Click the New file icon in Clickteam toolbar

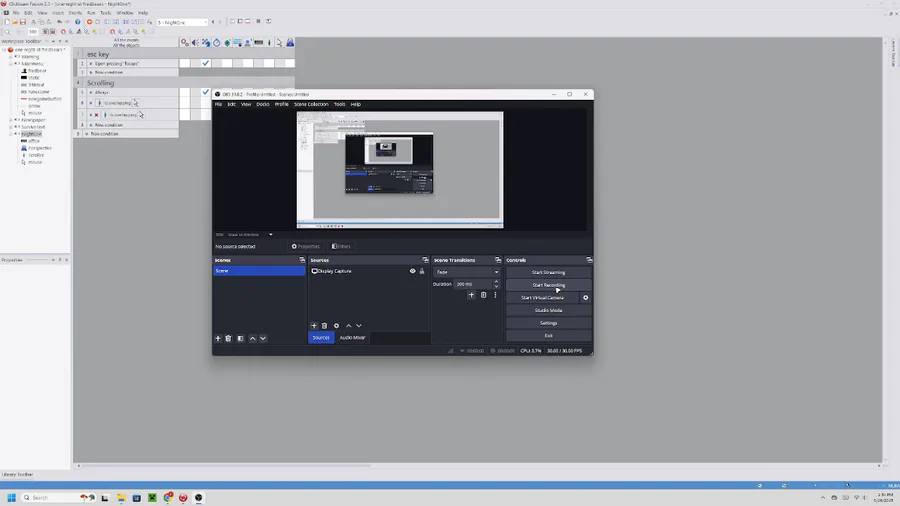(7, 22)
